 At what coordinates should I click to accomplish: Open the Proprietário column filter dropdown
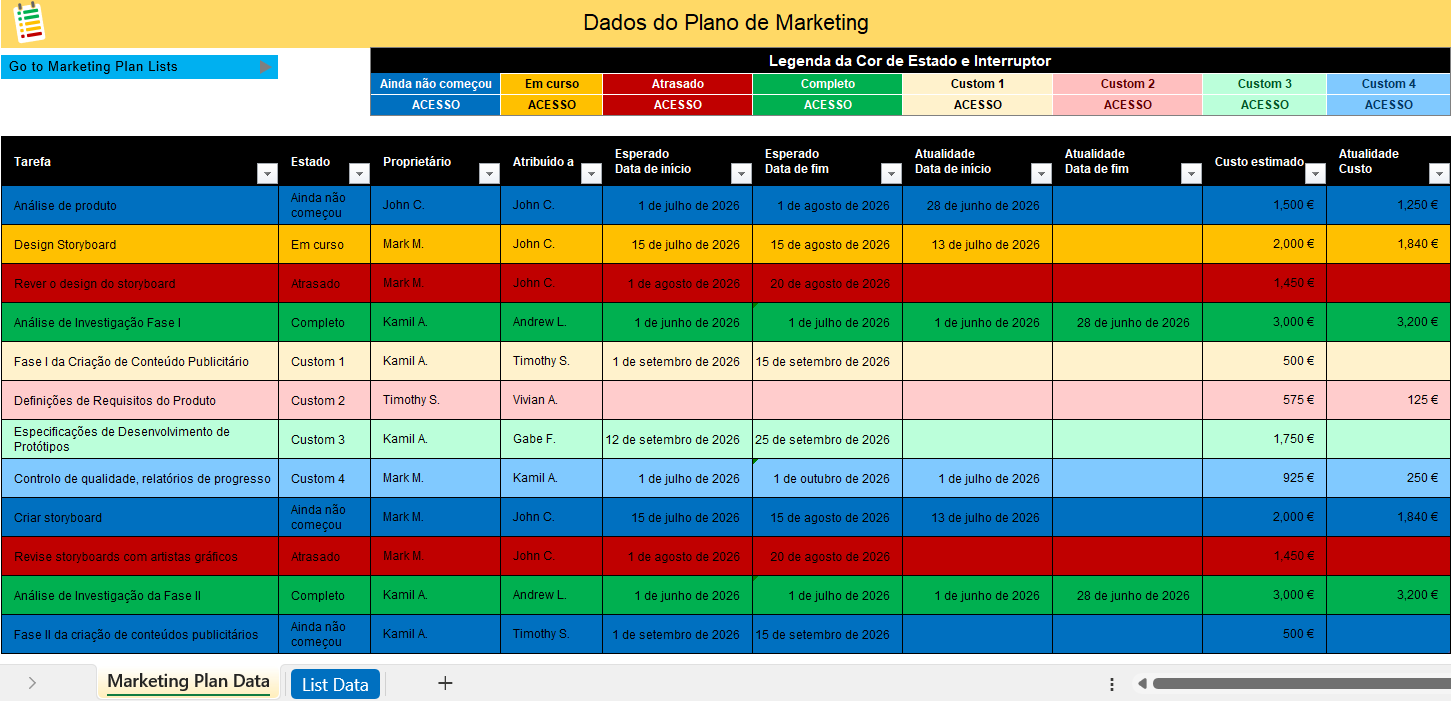489,173
